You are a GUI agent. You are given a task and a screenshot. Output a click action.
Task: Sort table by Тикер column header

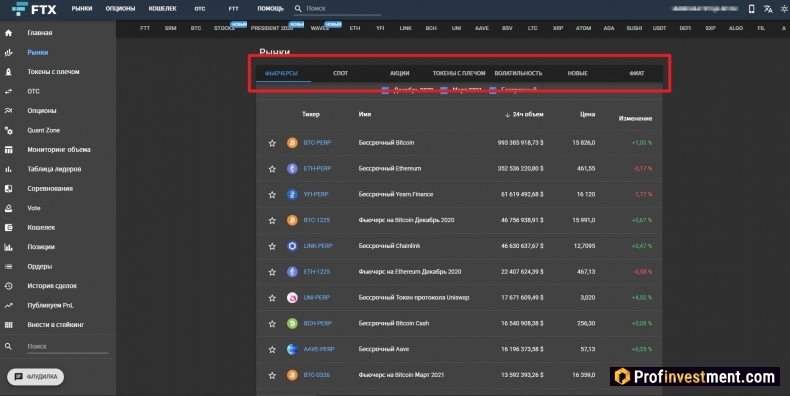311,114
